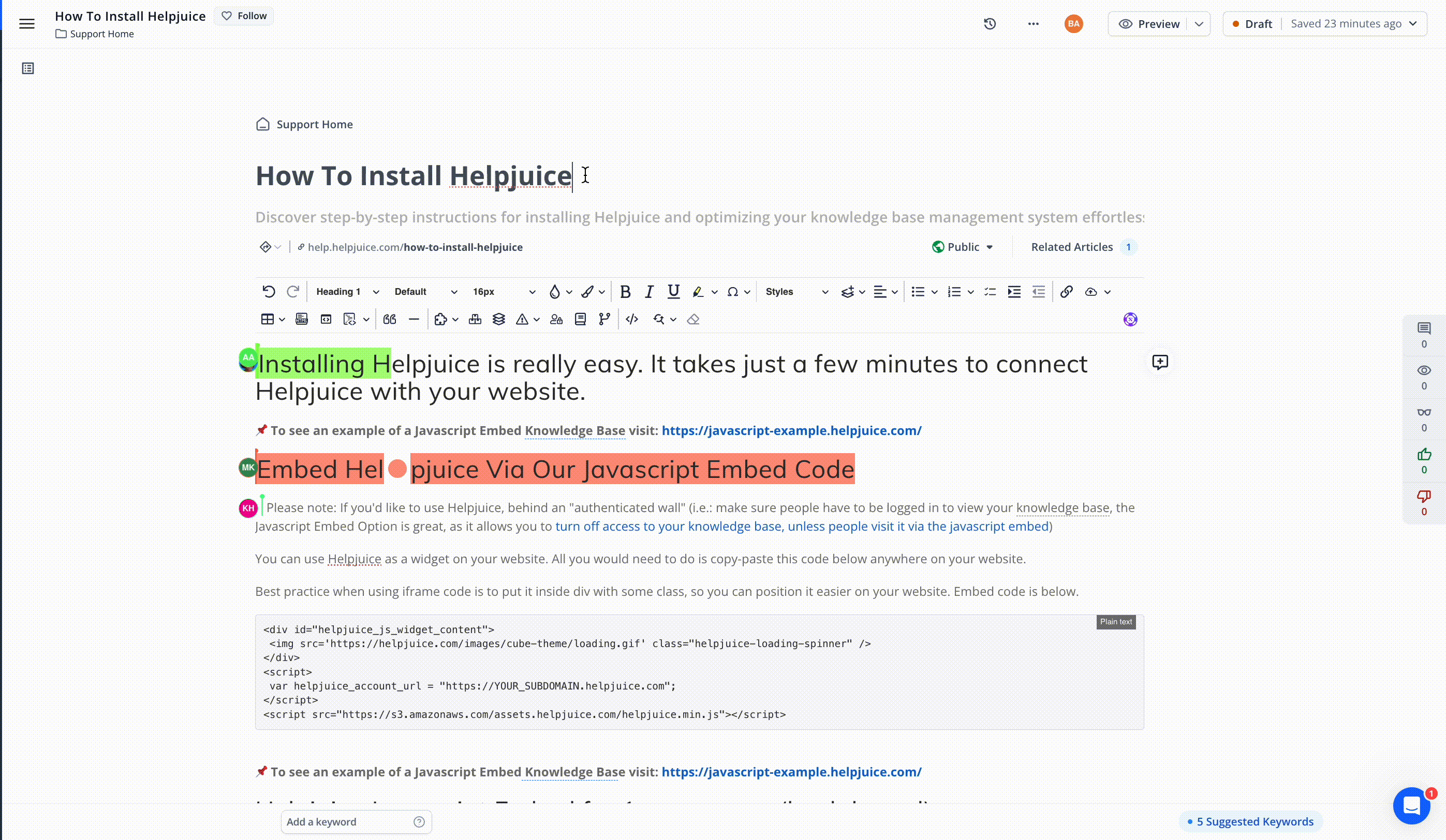Screen dimensions: 1446x840
Task: Open the Support Home breadcrumb in header
Action: 95,34
